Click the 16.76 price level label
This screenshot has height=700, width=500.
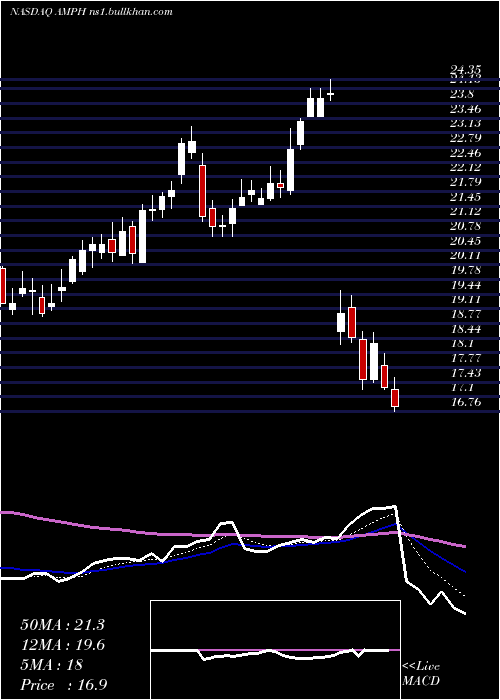pyautogui.click(x=465, y=402)
